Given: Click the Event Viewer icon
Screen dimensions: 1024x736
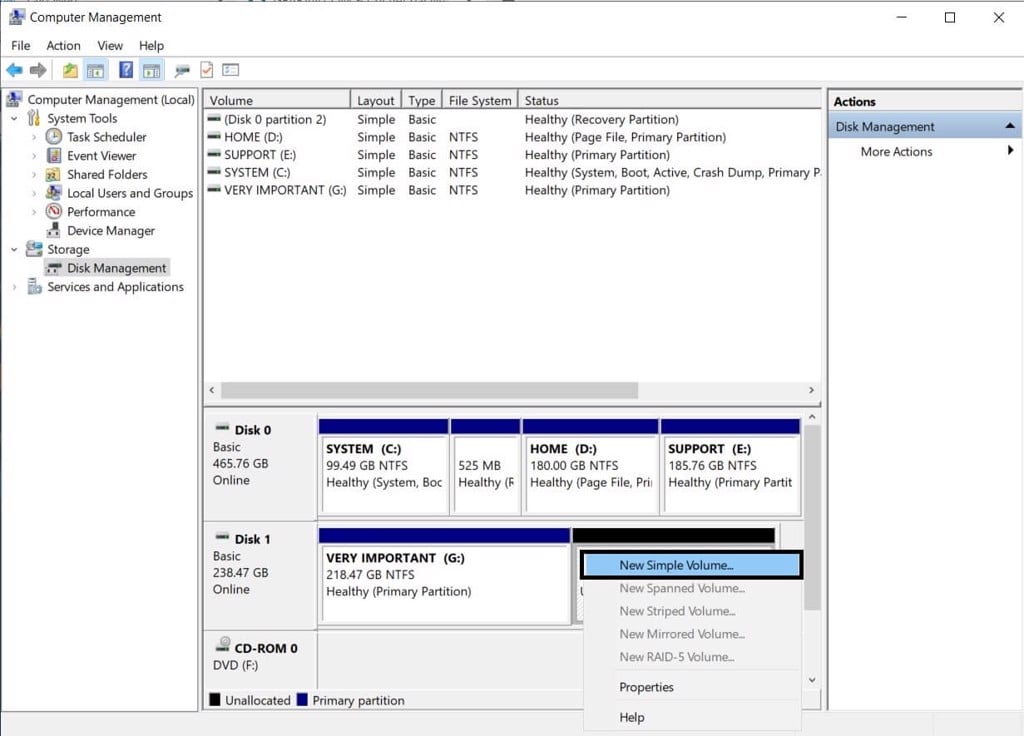Looking at the screenshot, I should (54, 155).
